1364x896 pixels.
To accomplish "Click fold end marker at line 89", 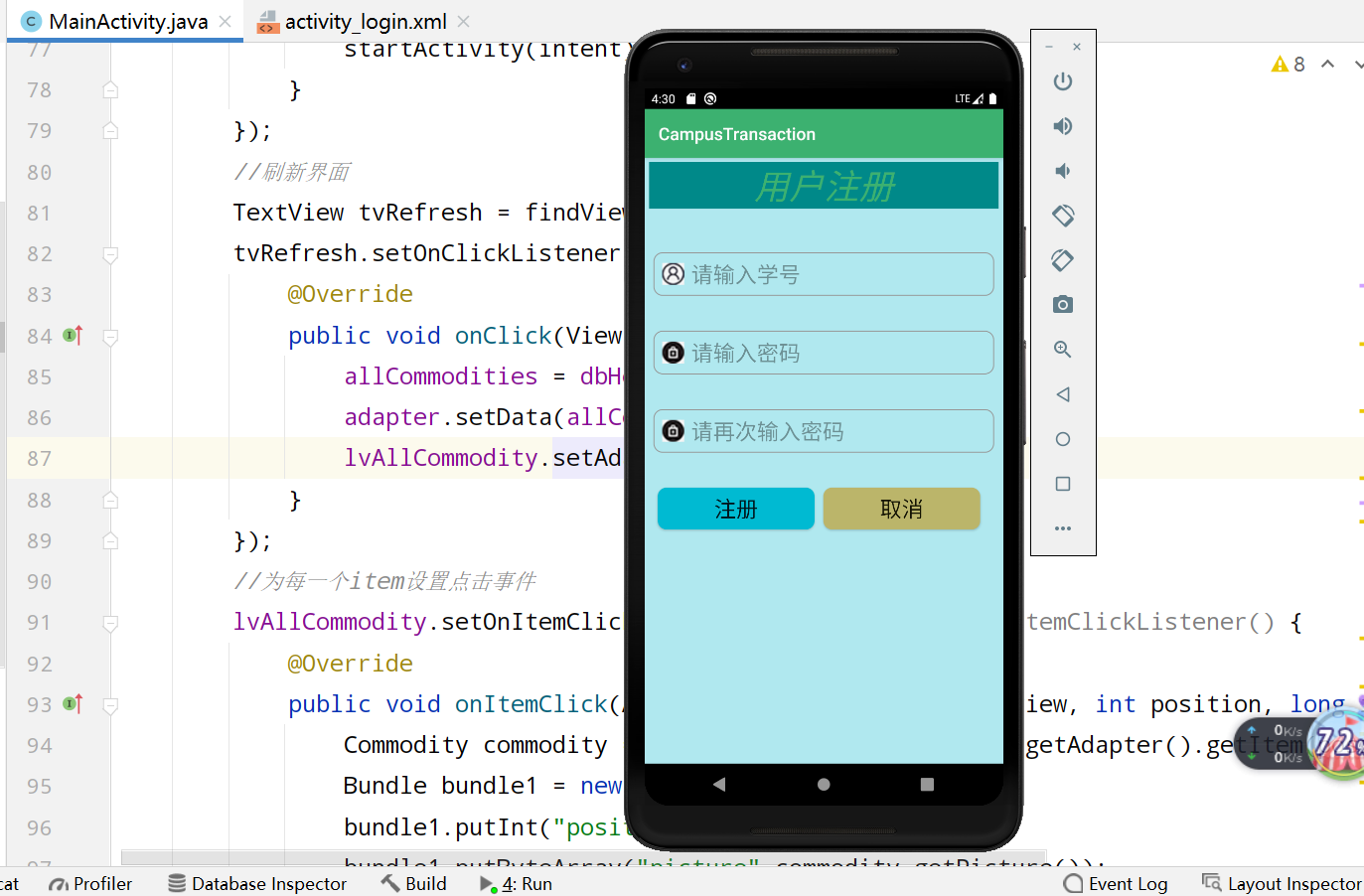I will (x=110, y=540).
